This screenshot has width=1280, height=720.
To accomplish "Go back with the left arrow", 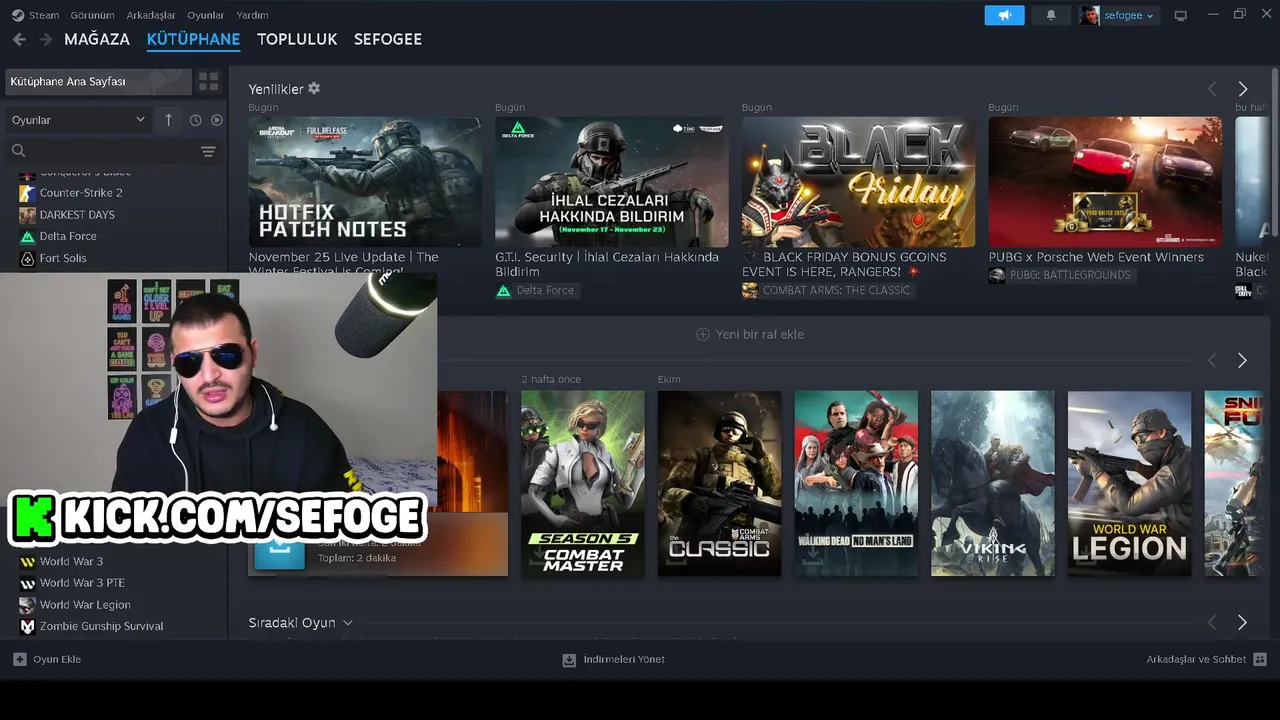I will click(19, 39).
